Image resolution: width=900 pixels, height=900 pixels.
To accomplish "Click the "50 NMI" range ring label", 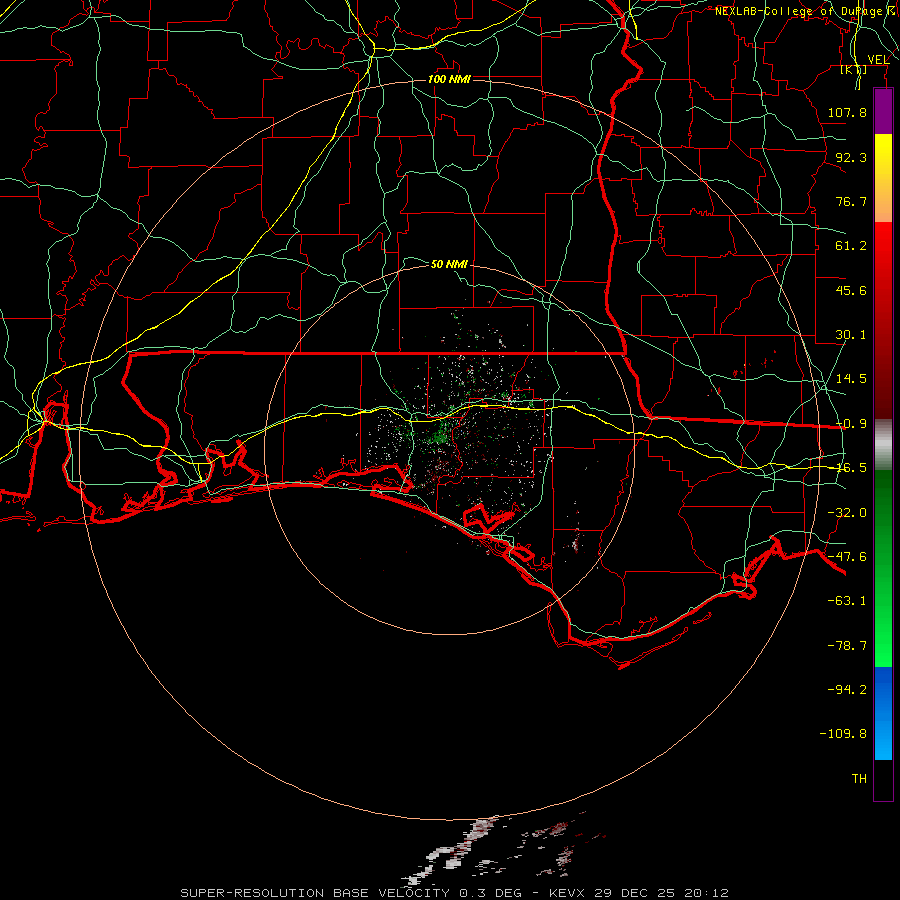I will point(449,264).
